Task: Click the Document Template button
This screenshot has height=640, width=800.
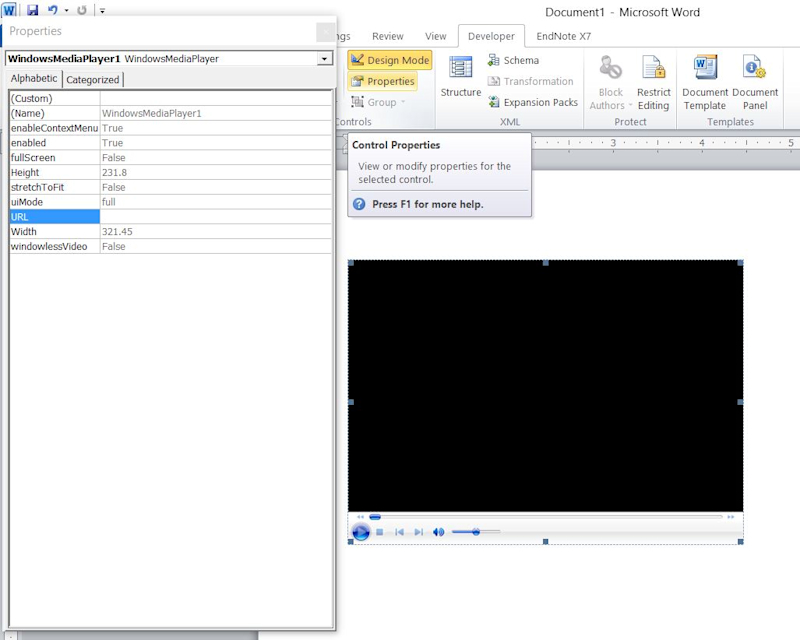Action: (705, 83)
